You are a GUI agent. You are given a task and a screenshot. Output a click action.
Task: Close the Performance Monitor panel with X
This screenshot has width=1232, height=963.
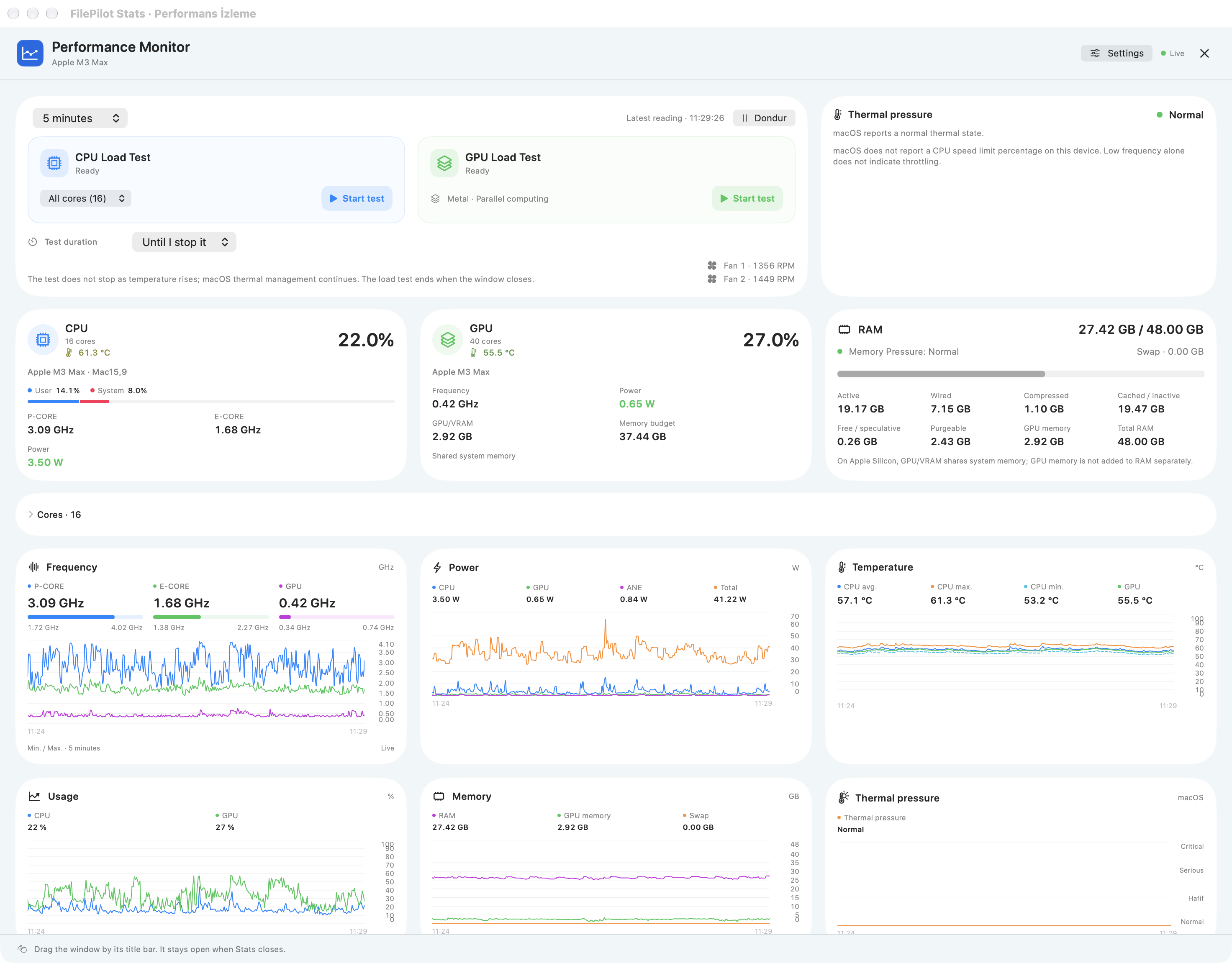(1204, 53)
